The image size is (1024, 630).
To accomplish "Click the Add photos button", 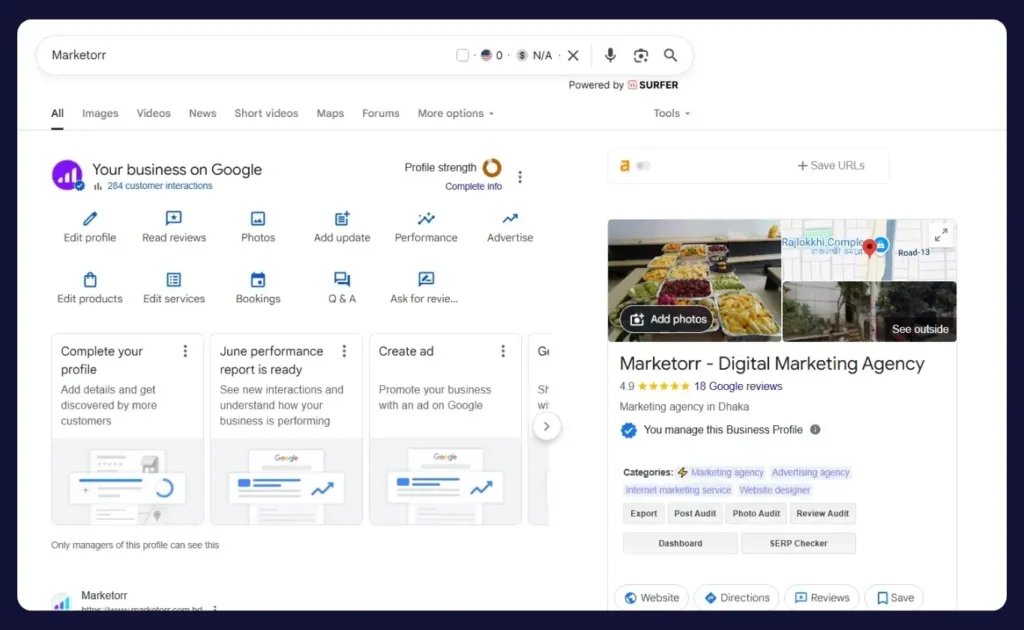I will [x=667, y=319].
